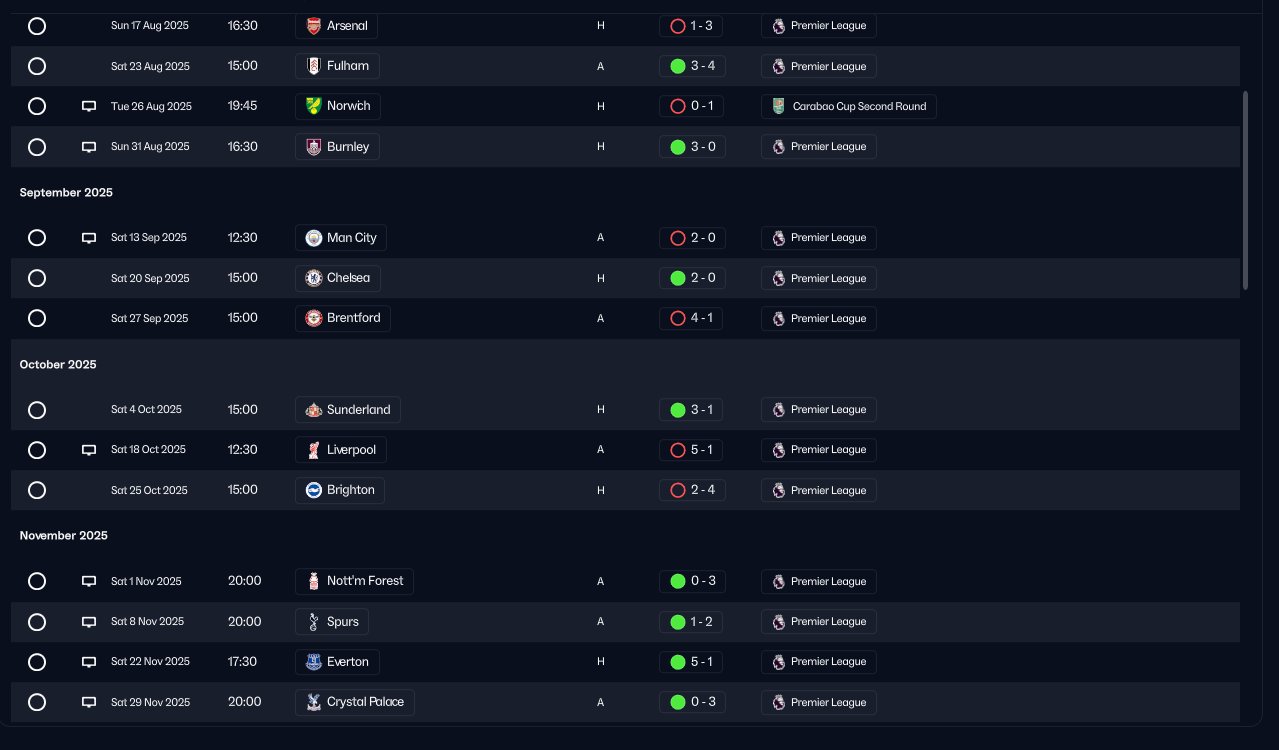This screenshot has height=750, width=1279.
Task: Open the Nott'm Forest team button
Action: pyautogui.click(x=354, y=581)
